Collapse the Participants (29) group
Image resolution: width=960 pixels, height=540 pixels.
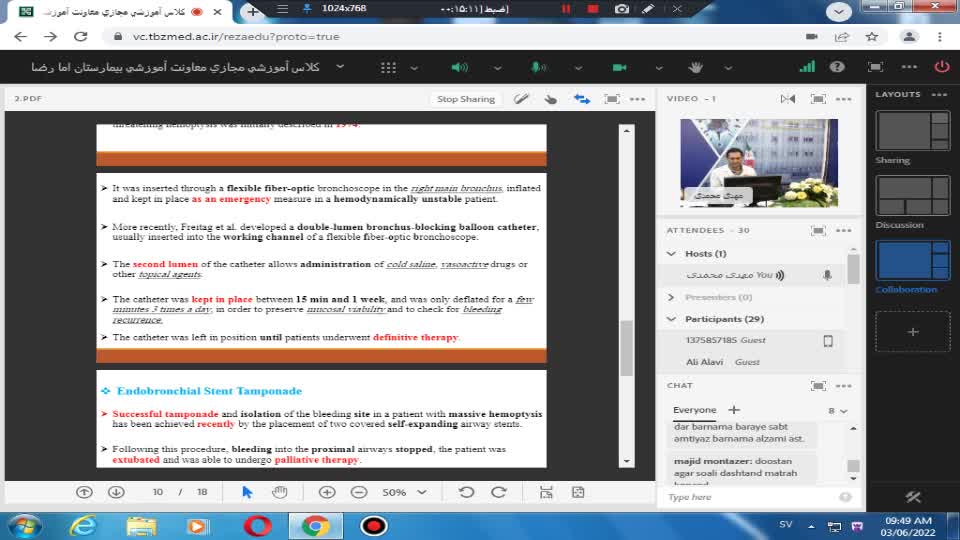pyautogui.click(x=671, y=319)
